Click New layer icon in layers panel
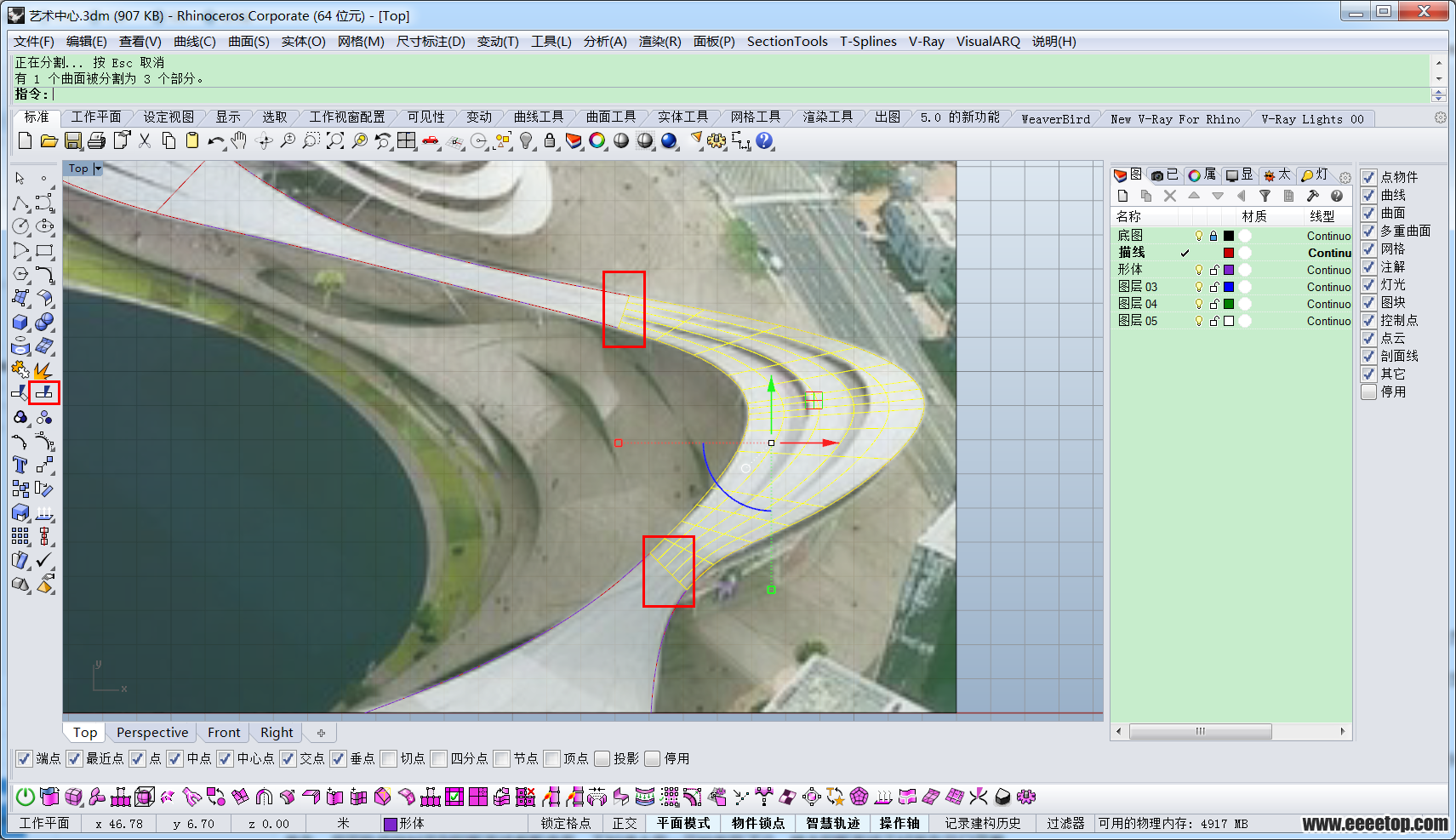This screenshot has height=840, width=1456. (1123, 196)
